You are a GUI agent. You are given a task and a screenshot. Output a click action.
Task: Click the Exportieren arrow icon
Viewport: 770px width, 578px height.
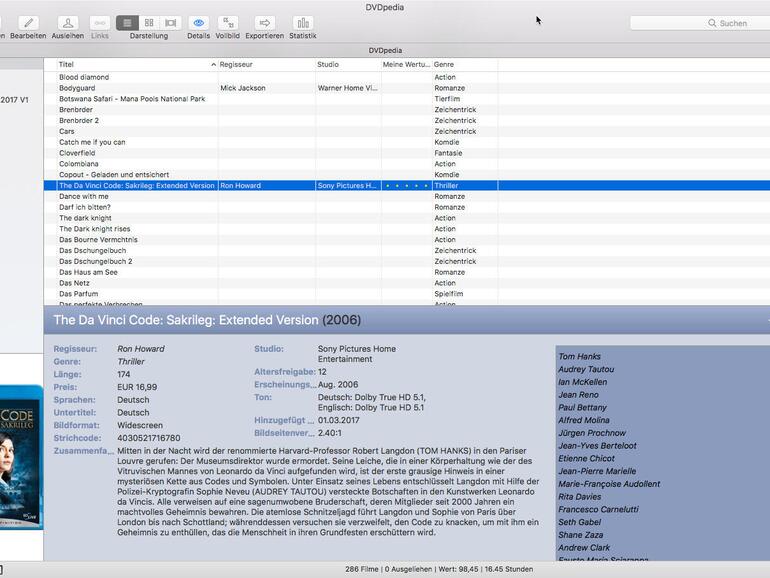click(x=264, y=23)
